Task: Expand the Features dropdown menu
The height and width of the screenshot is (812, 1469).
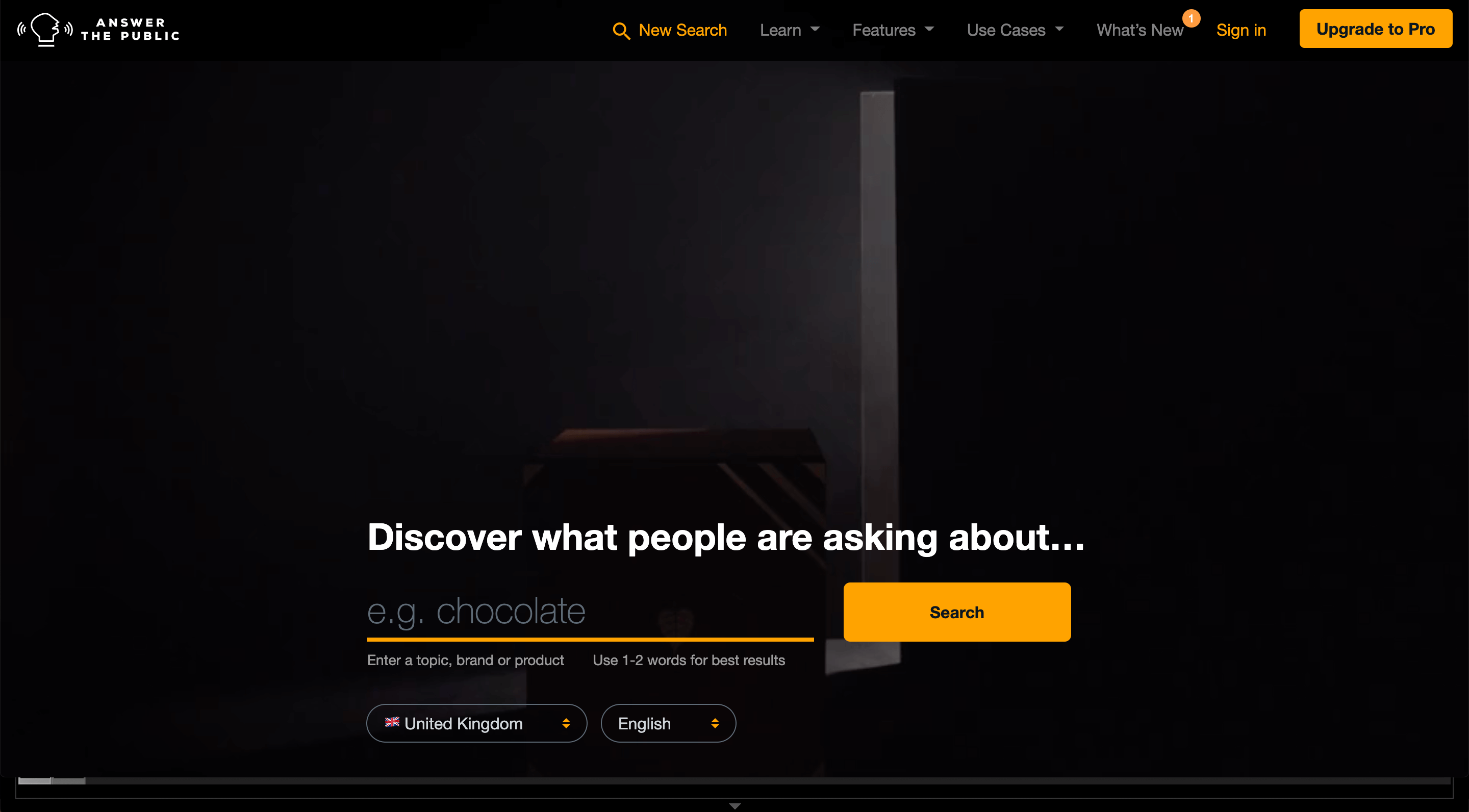Action: click(x=893, y=30)
